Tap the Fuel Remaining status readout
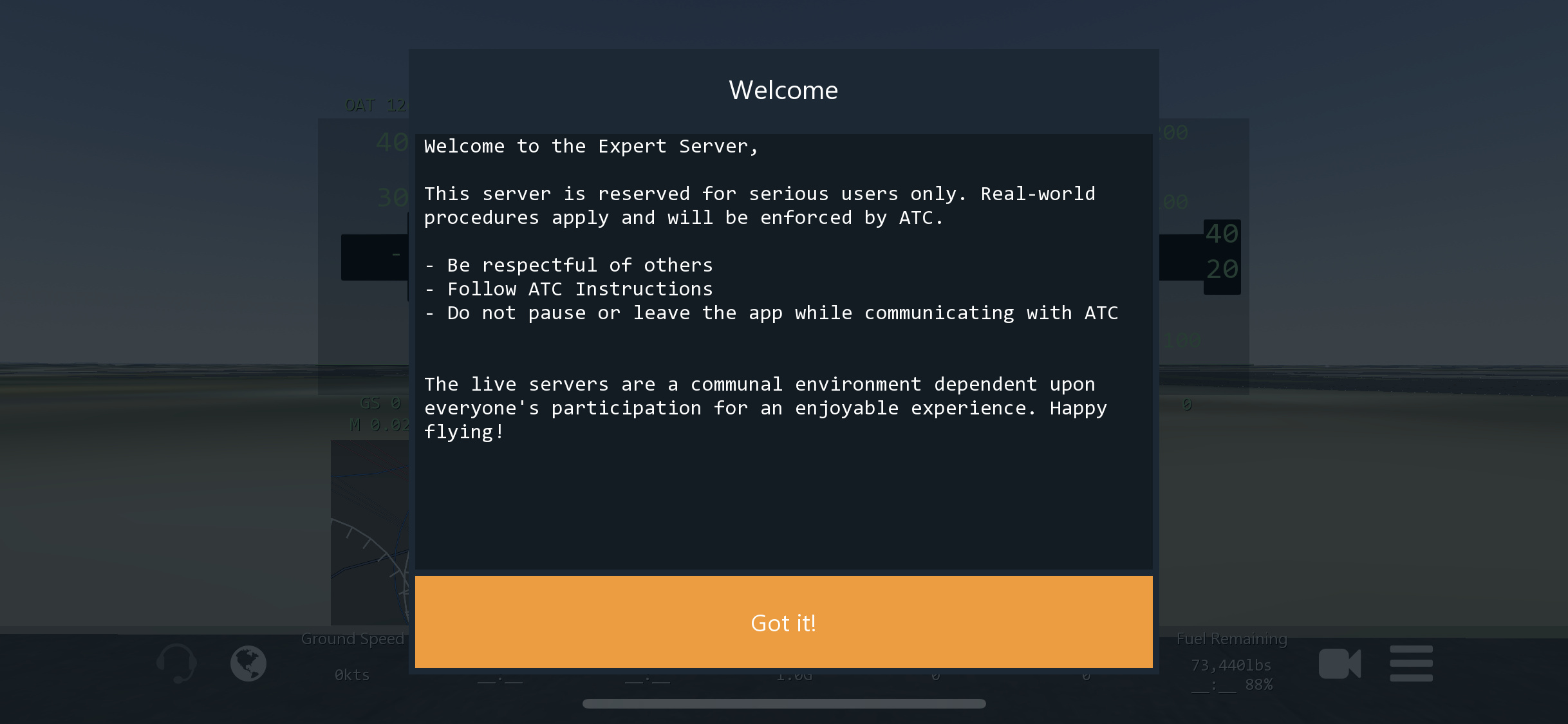The height and width of the screenshot is (724, 1568). (x=1231, y=639)
